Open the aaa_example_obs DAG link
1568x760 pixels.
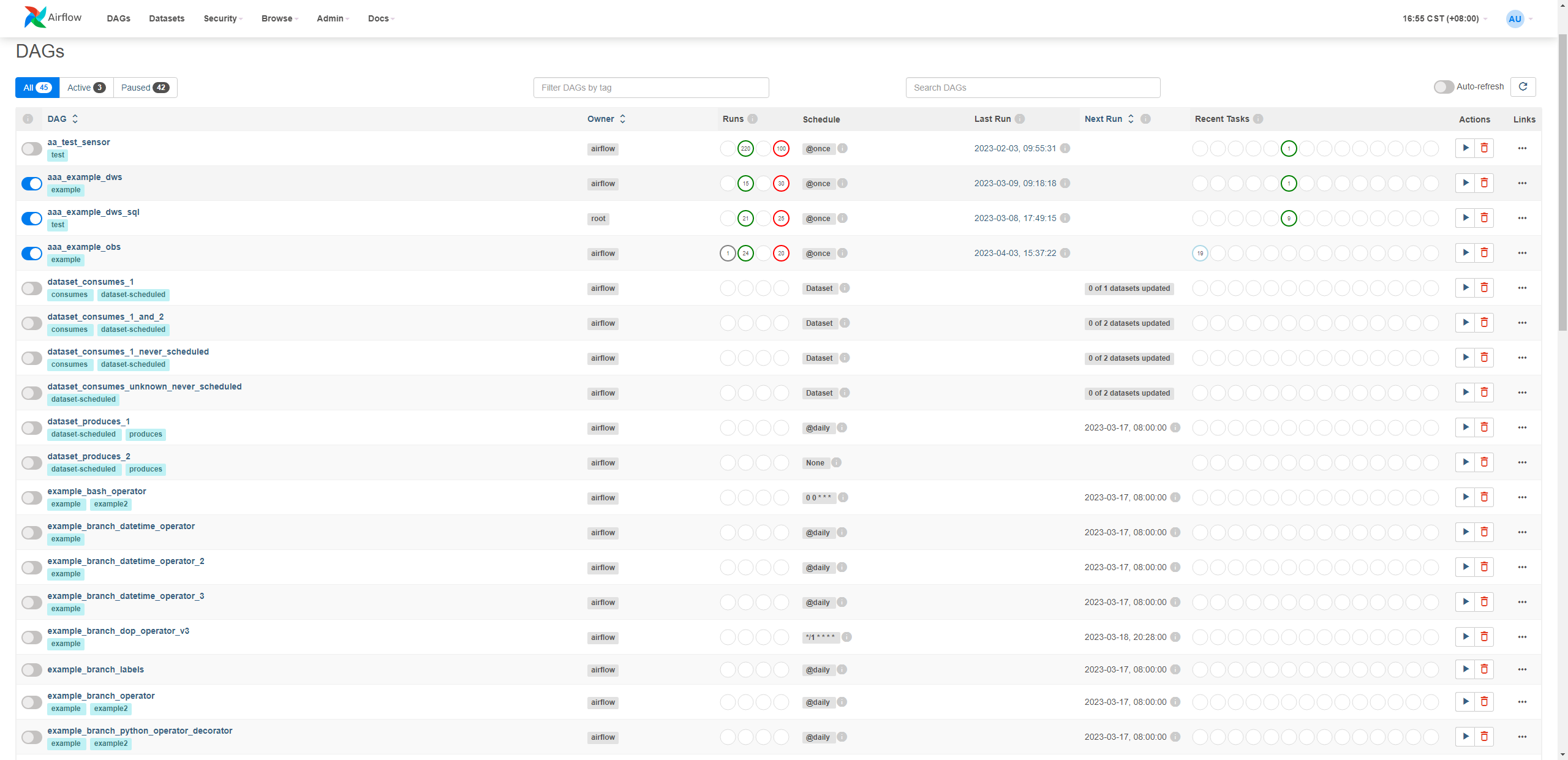tap(84, 247)
